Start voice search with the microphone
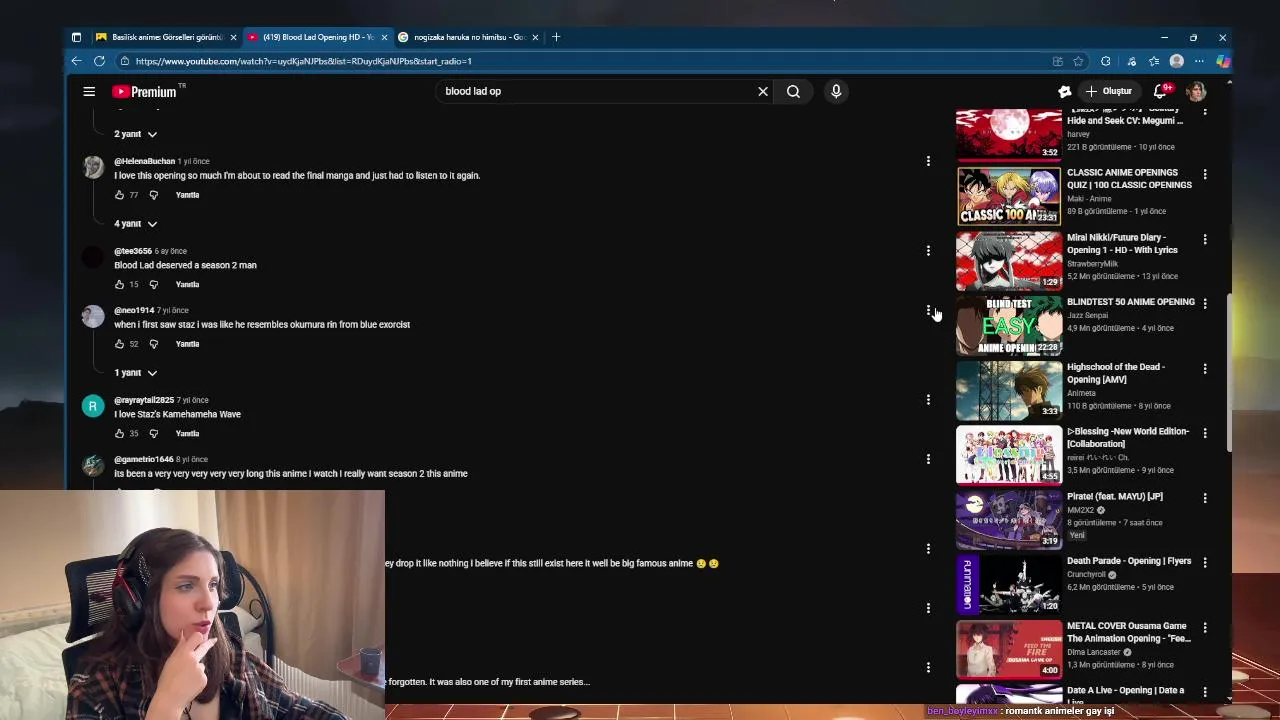1280x720 pixels. 836,91
